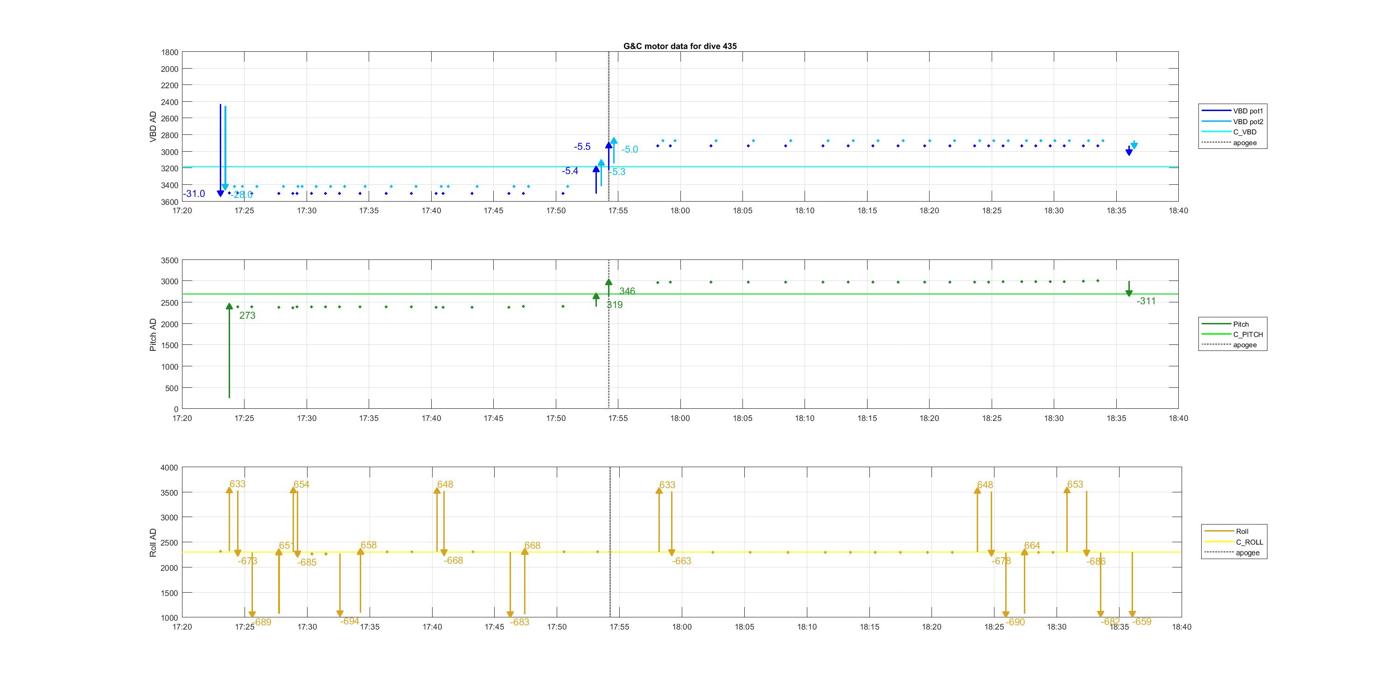This screenshot has height=693, width=1400.
Task: Click the 'Roll AD' y-axis label
Action: 154,542
